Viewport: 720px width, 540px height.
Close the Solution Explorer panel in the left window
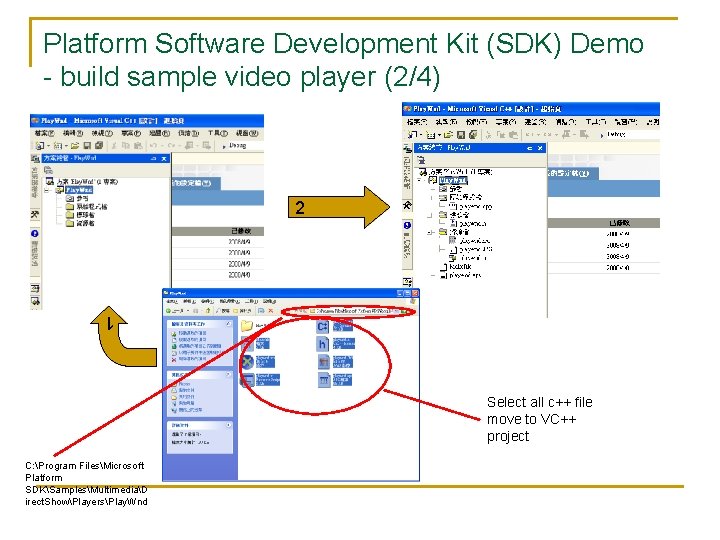click(164, 158)
